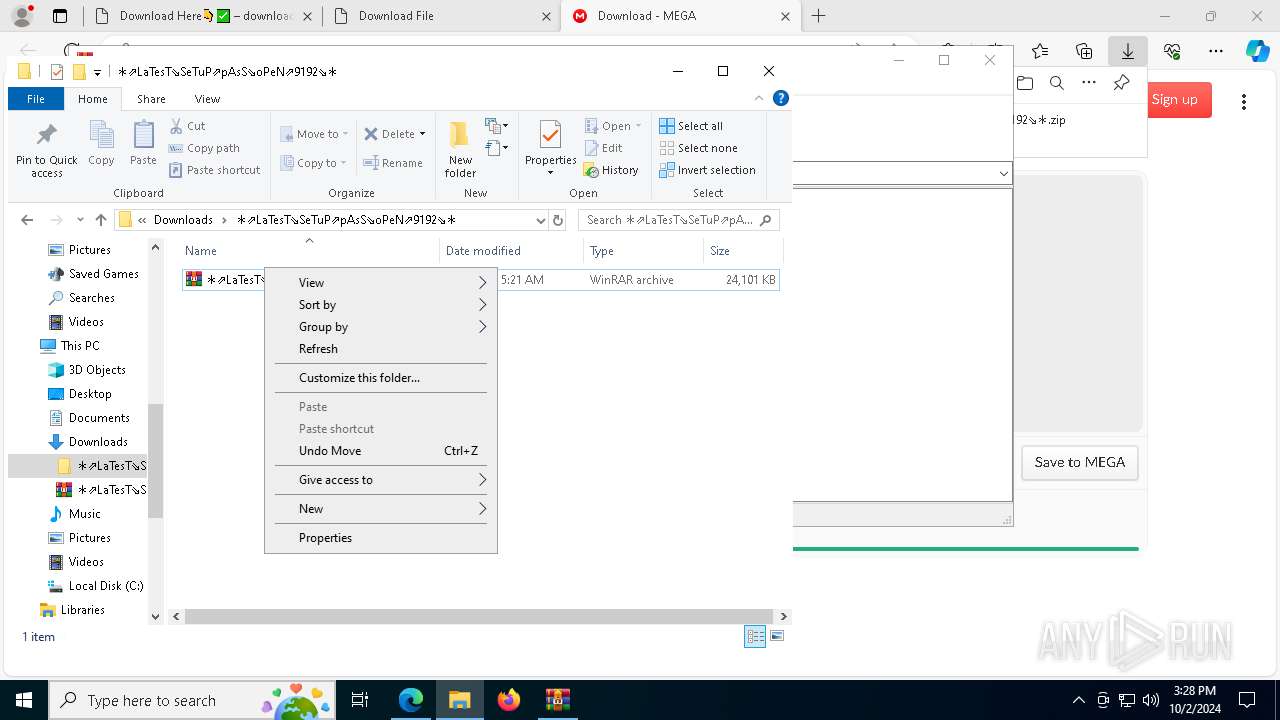Choose Undo Move from context menu
This screenshot has height=720, width=1280.
[381, 451]
